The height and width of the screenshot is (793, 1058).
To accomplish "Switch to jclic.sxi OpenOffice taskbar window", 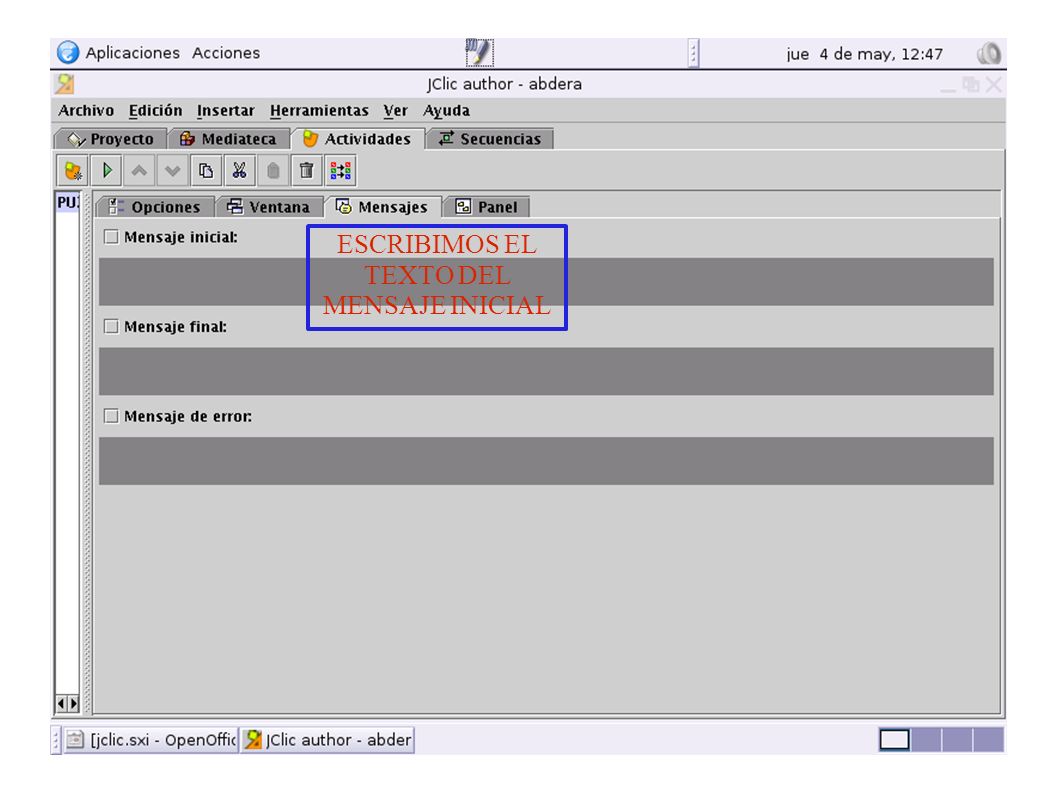I will (x=151, y=740).
